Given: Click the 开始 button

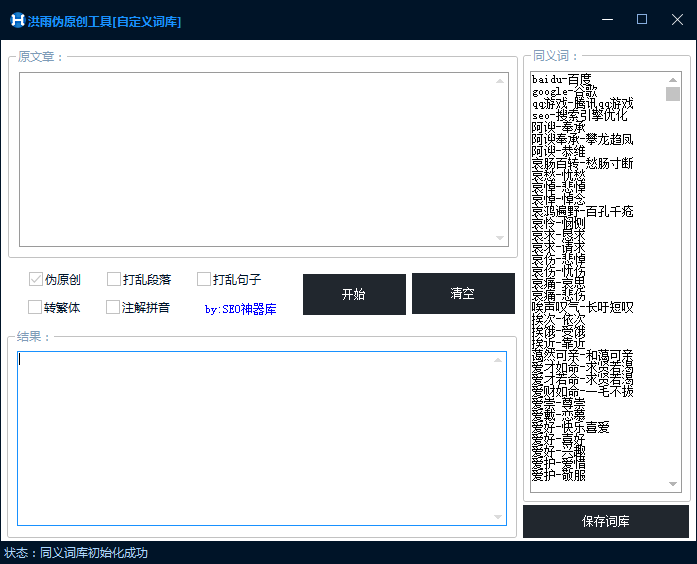Looking at the screenshot, I should [354, 294].
